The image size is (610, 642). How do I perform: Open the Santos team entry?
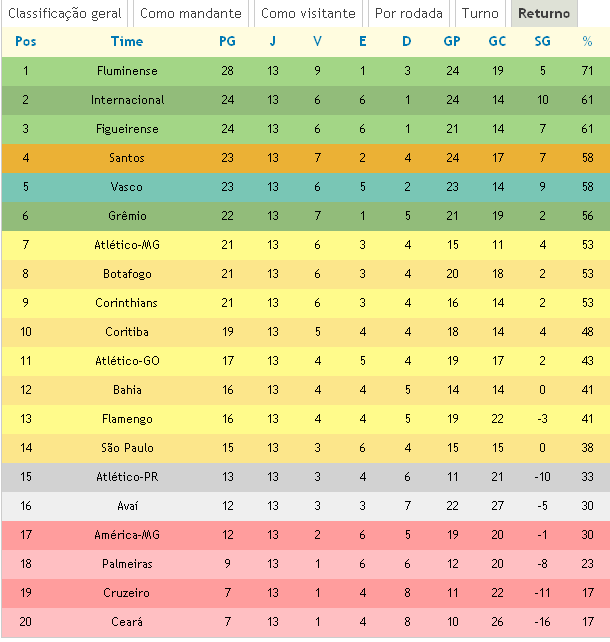[x=127, y=158]
